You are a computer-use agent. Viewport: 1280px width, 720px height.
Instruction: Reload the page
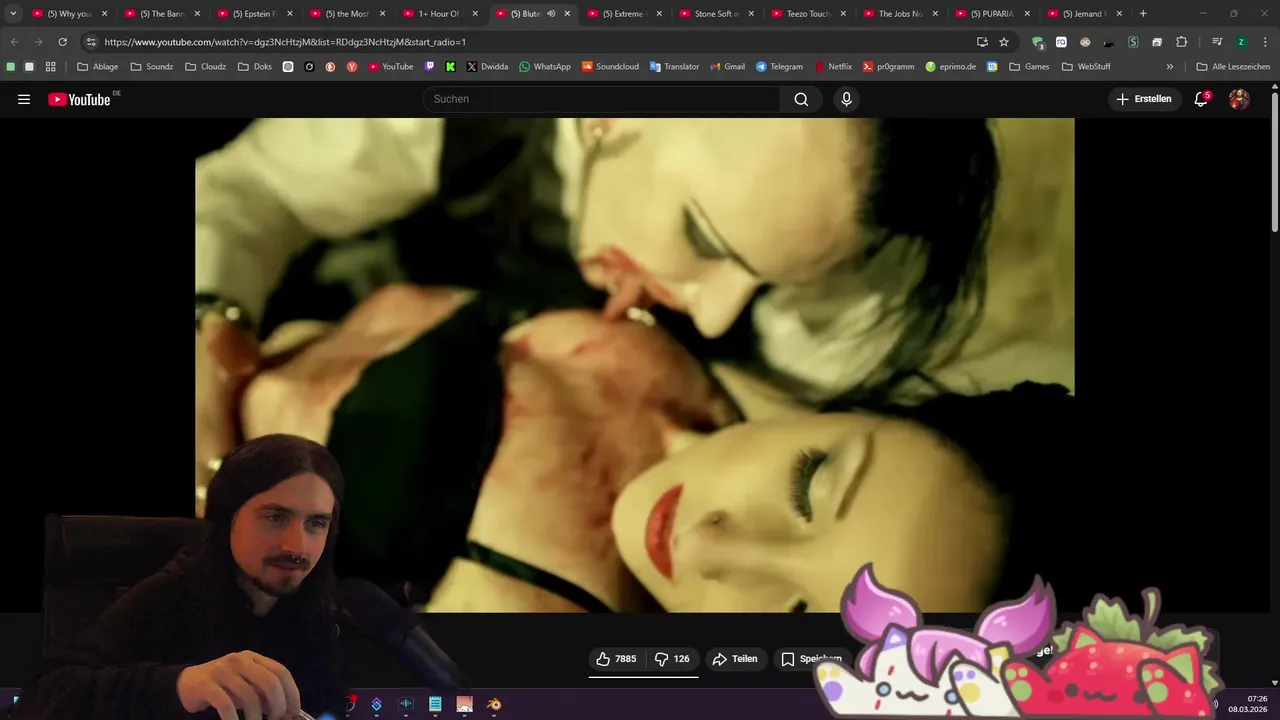pyautogui.click(x=62, y=42)
